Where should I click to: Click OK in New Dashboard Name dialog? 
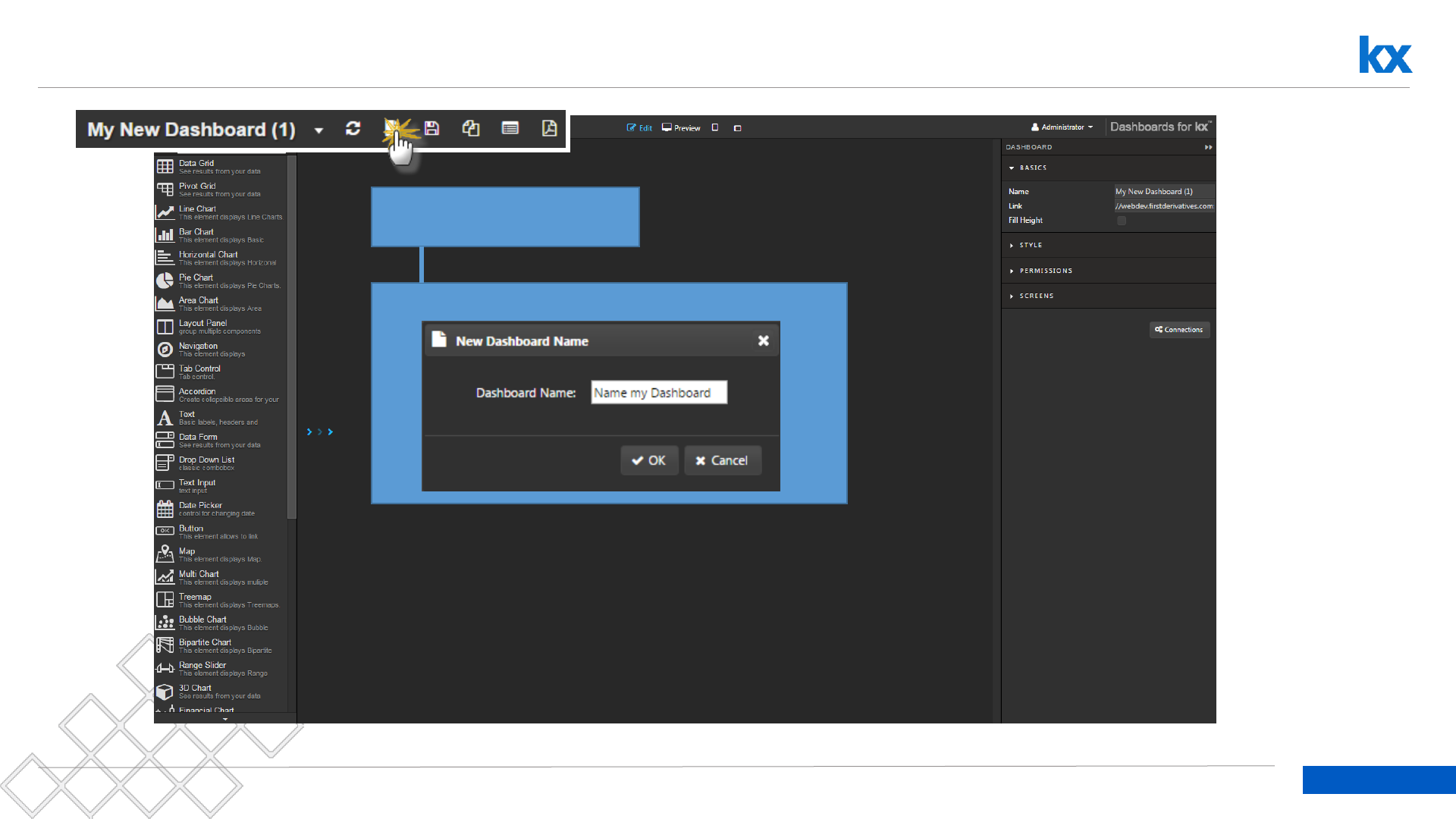(x=649, y=460)
